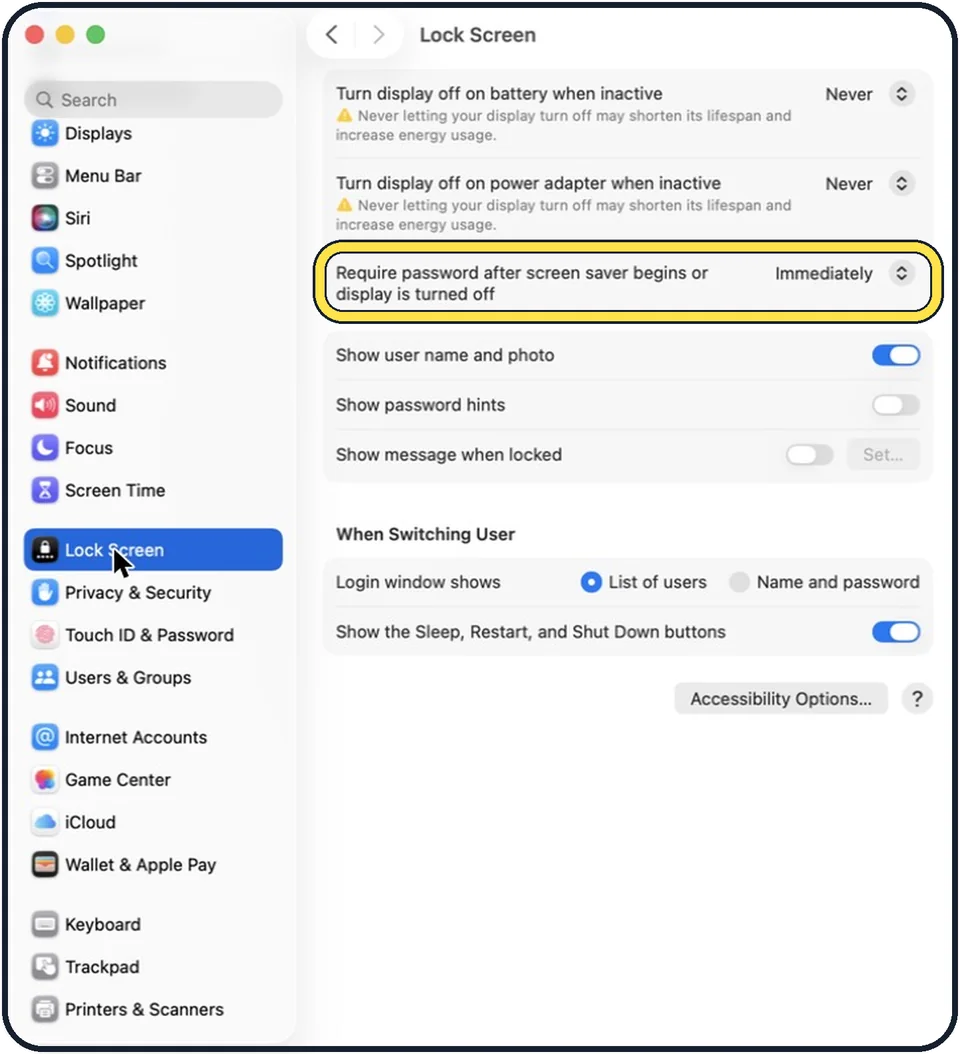Image resolution: width=960 pixels, height=1054 pixels.
Task: Click the help question mark button
Action: [917, 699]
